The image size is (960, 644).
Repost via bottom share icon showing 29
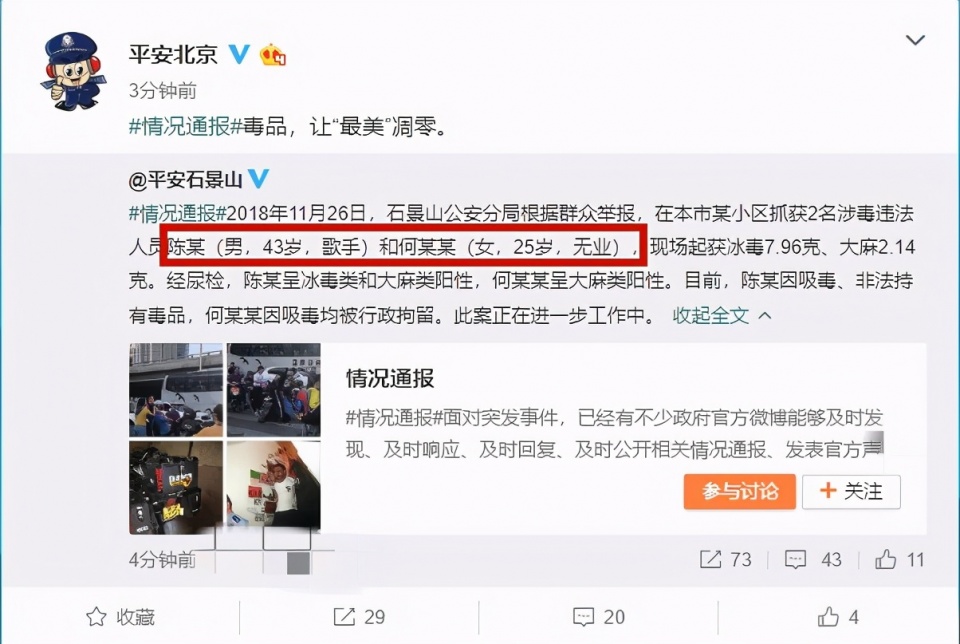point(359,617)
